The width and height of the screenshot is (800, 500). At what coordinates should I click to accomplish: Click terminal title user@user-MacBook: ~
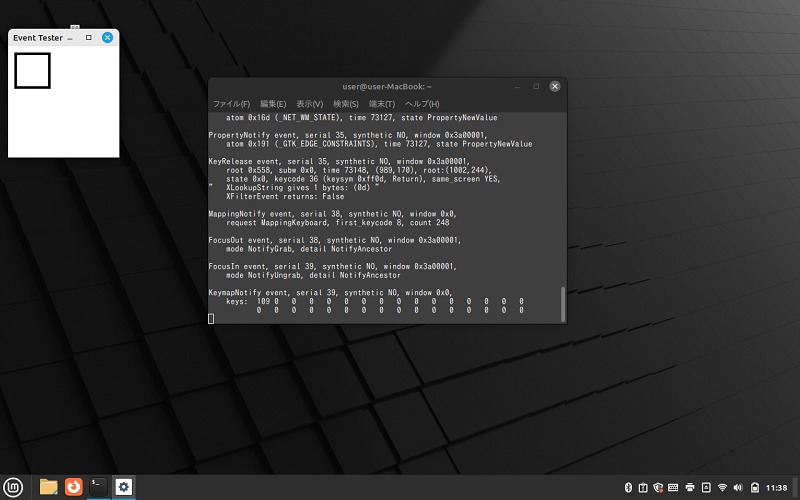pyautogui.click(x=387, y=86)
